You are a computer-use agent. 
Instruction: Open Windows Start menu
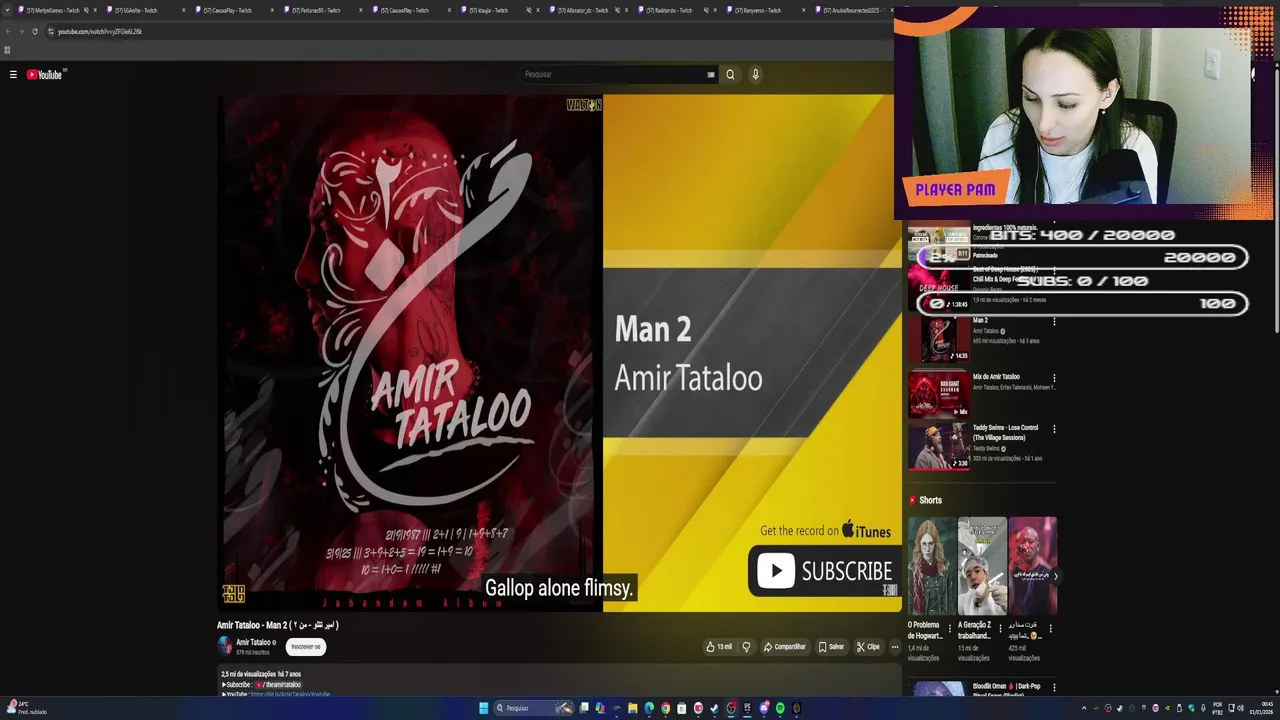pos(484,708)
